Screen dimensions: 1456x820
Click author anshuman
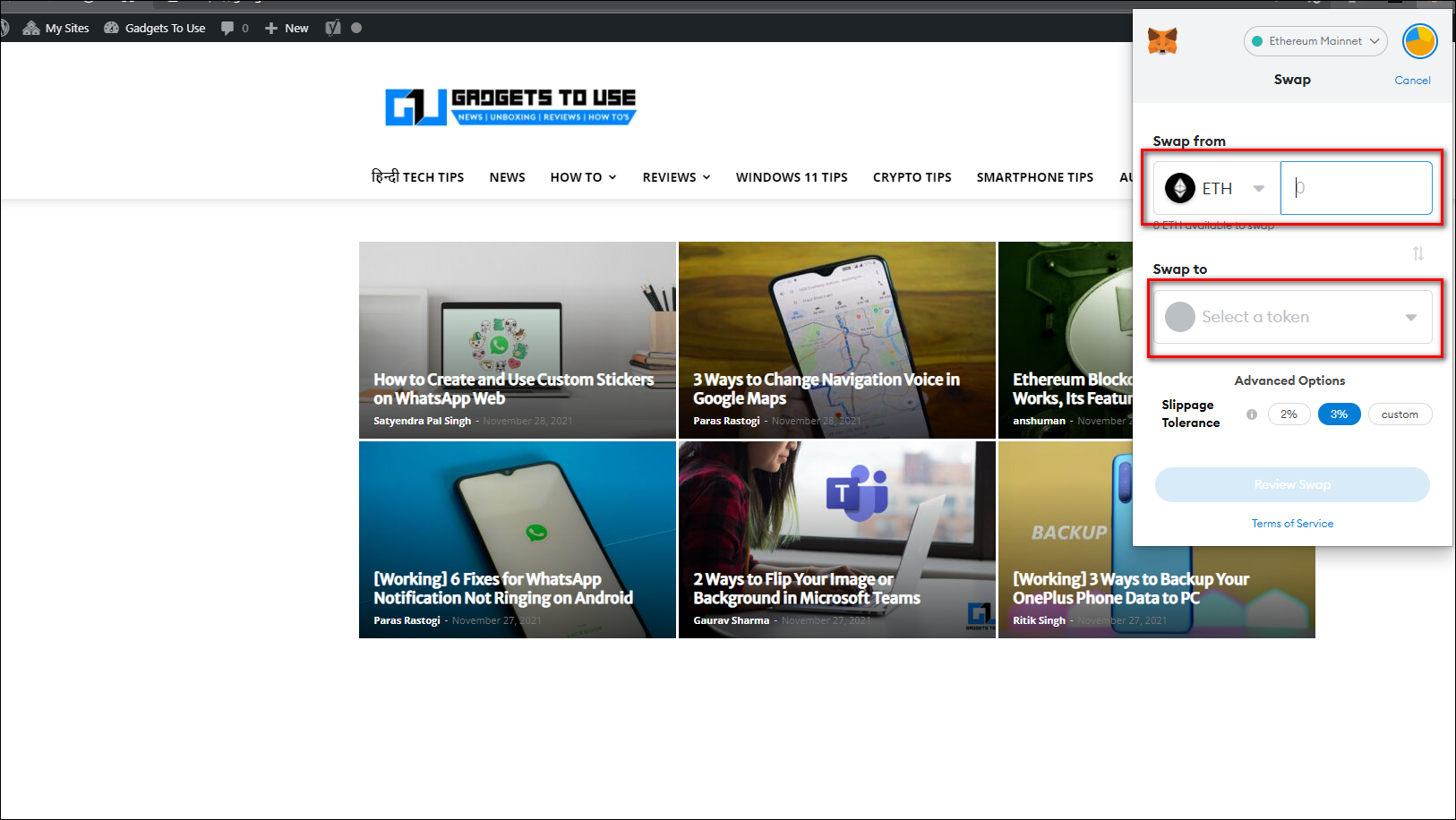tap(1039, 421)
